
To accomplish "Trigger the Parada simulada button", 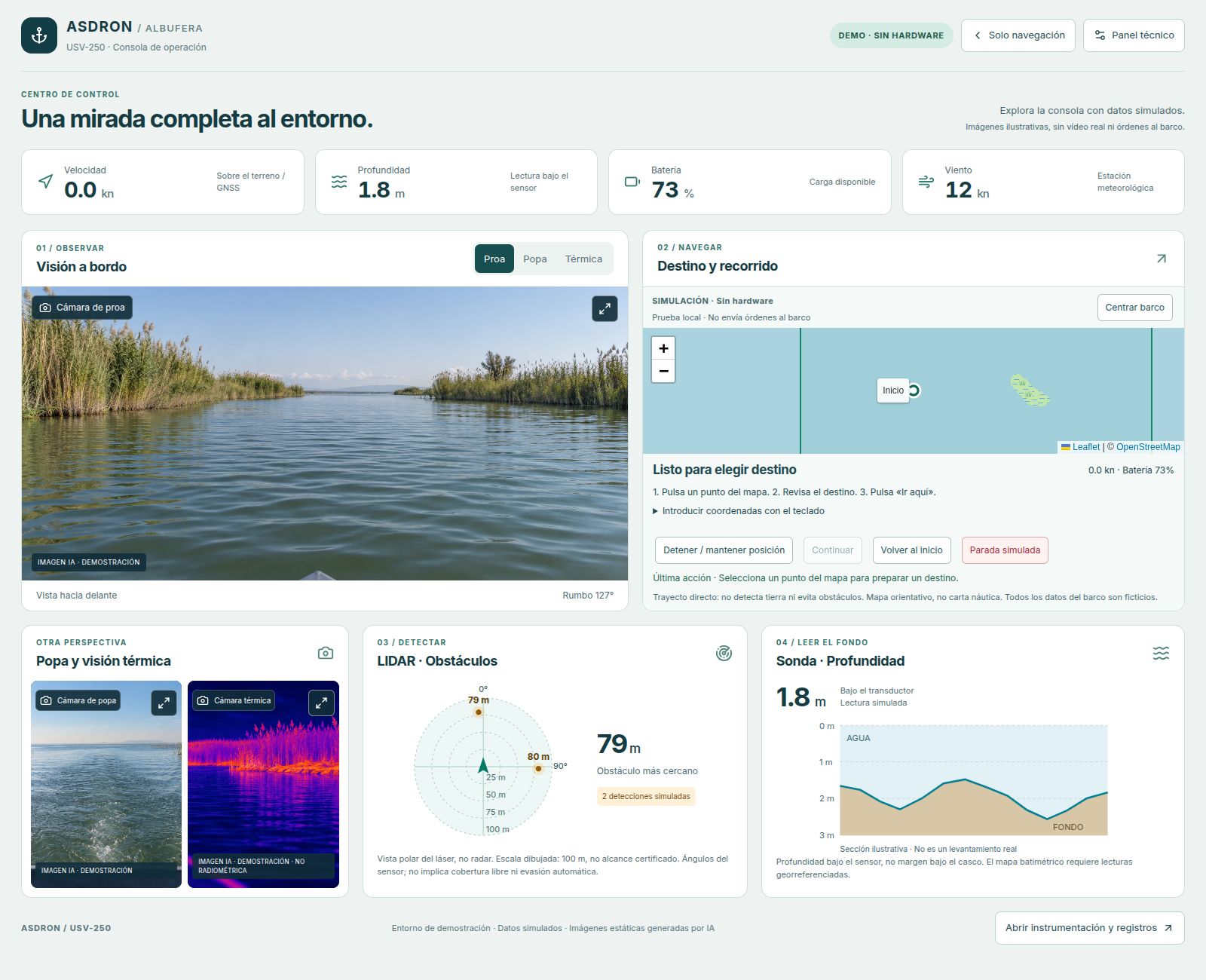I will 1005,550.
